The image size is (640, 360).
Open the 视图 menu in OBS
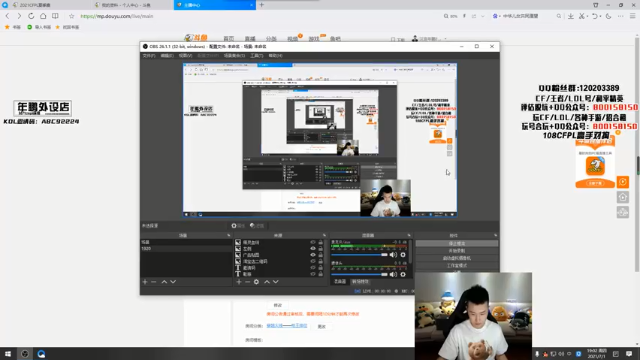[185, 56]
